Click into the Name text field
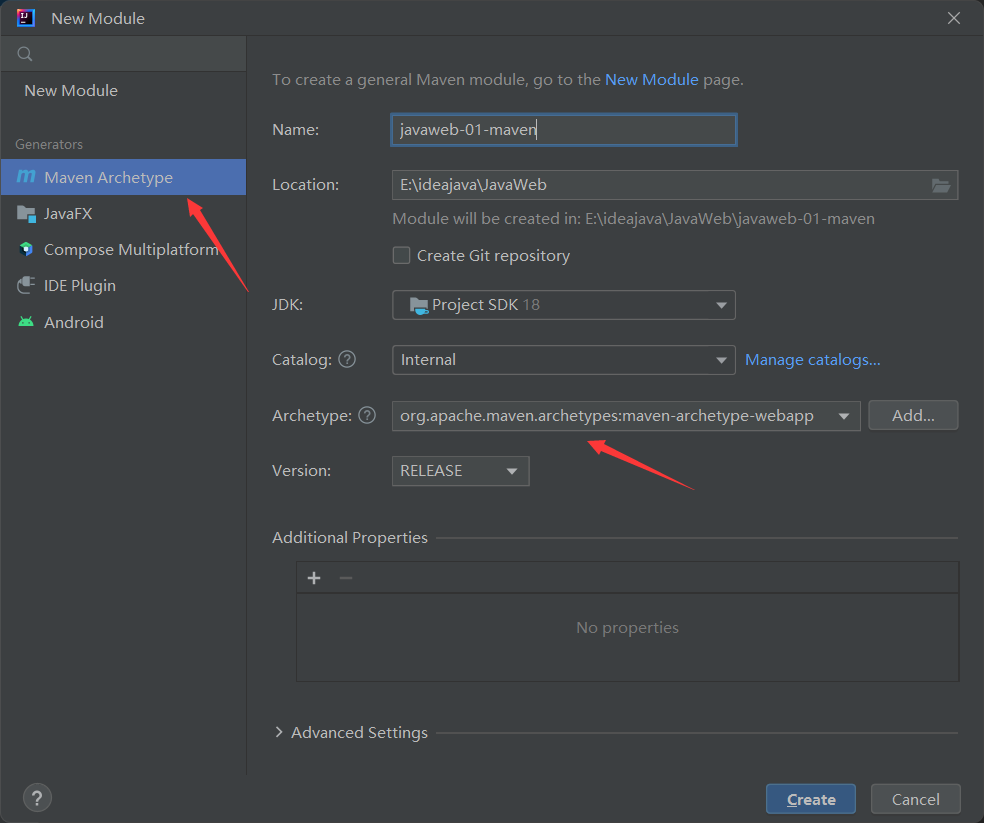This screenshot has height=823, width=984. [x=563, y=130]
